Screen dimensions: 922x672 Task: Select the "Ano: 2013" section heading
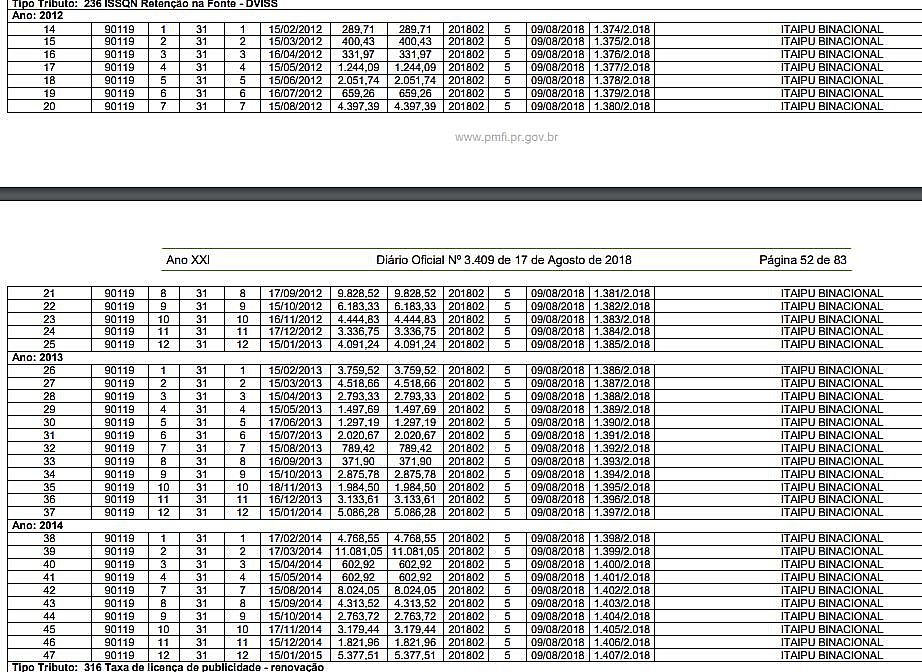(x=38, y=357)
